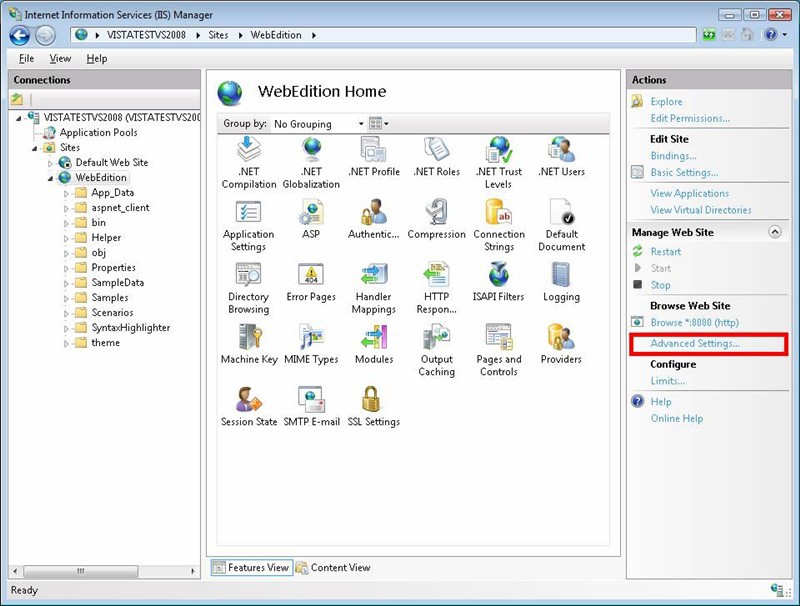Open the Error Pages feature
Image resolution: width=800 pixels, height=606 pixels.
click(311, 282)
